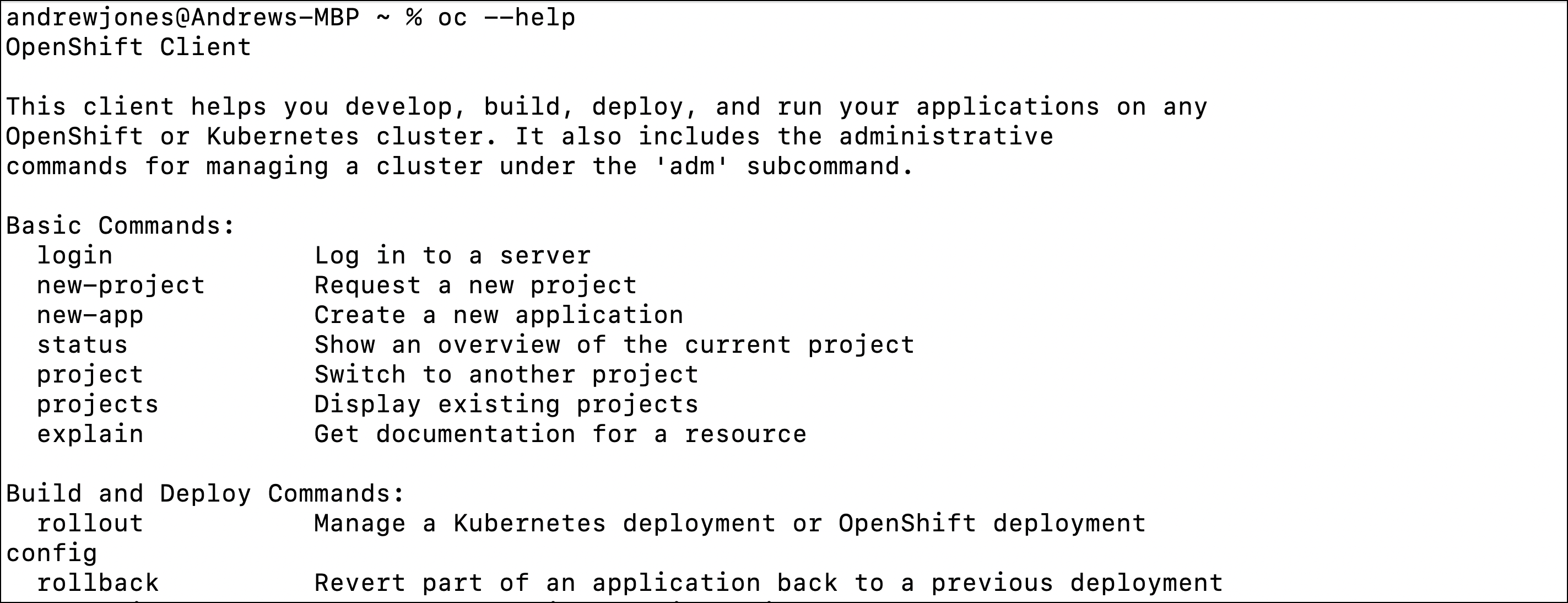Click the 'new-app' command name
This screenshot has height=603, width=1568.
pyautogui.click(x=90, y=315)
